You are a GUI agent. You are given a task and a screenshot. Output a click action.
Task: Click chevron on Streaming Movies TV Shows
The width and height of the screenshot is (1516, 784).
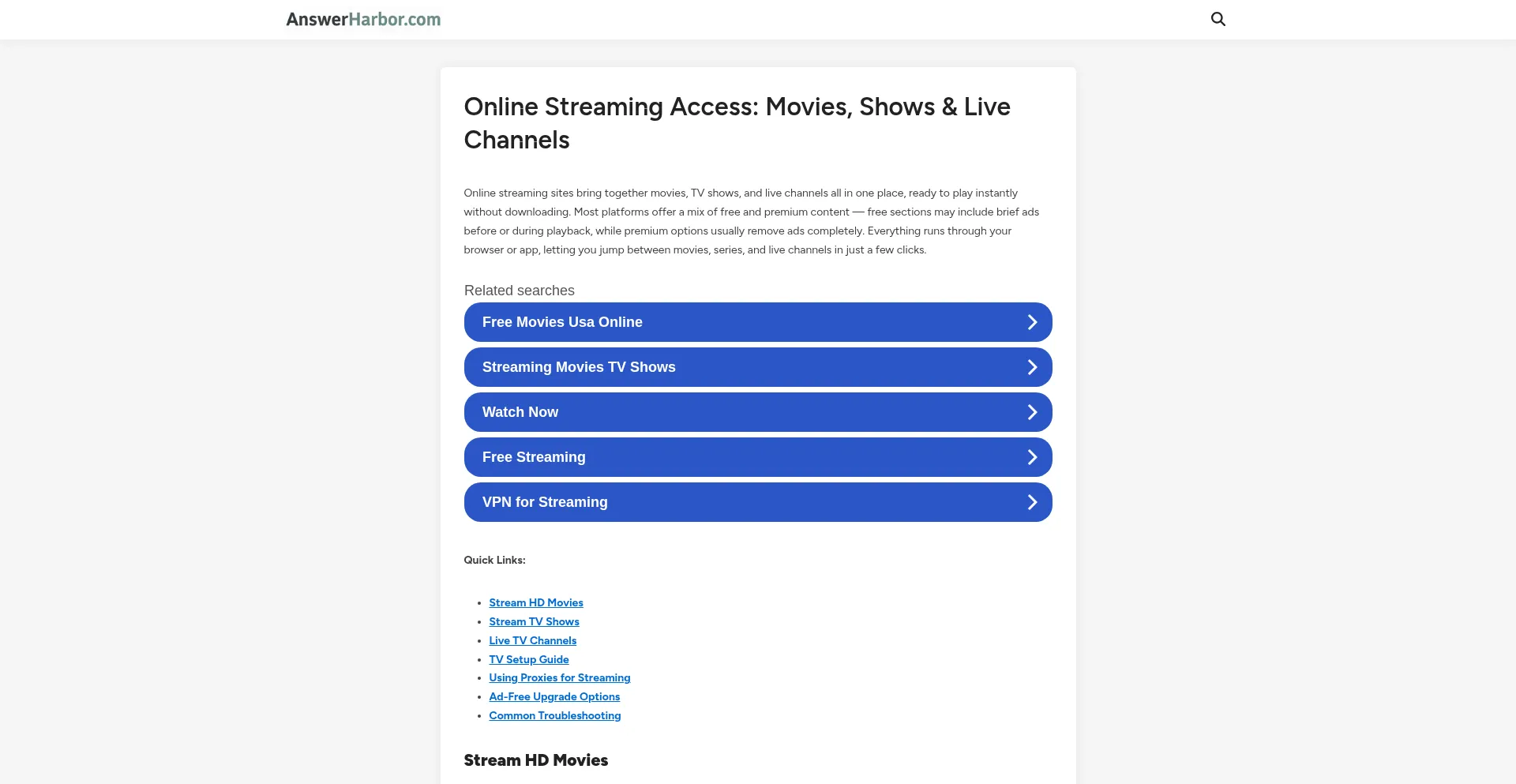coord(1031,367)
